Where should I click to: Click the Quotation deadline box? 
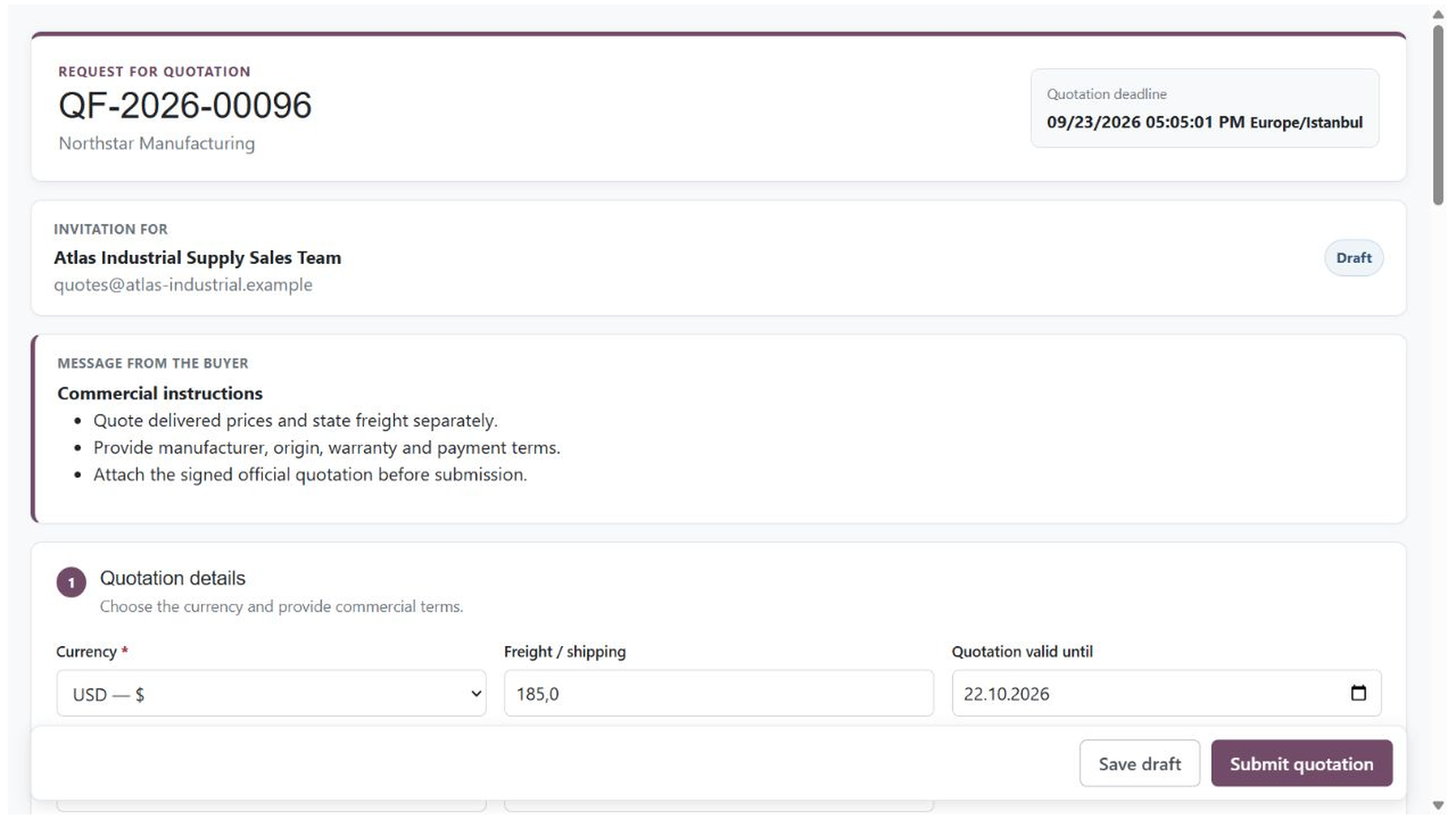pos(1204,108)
